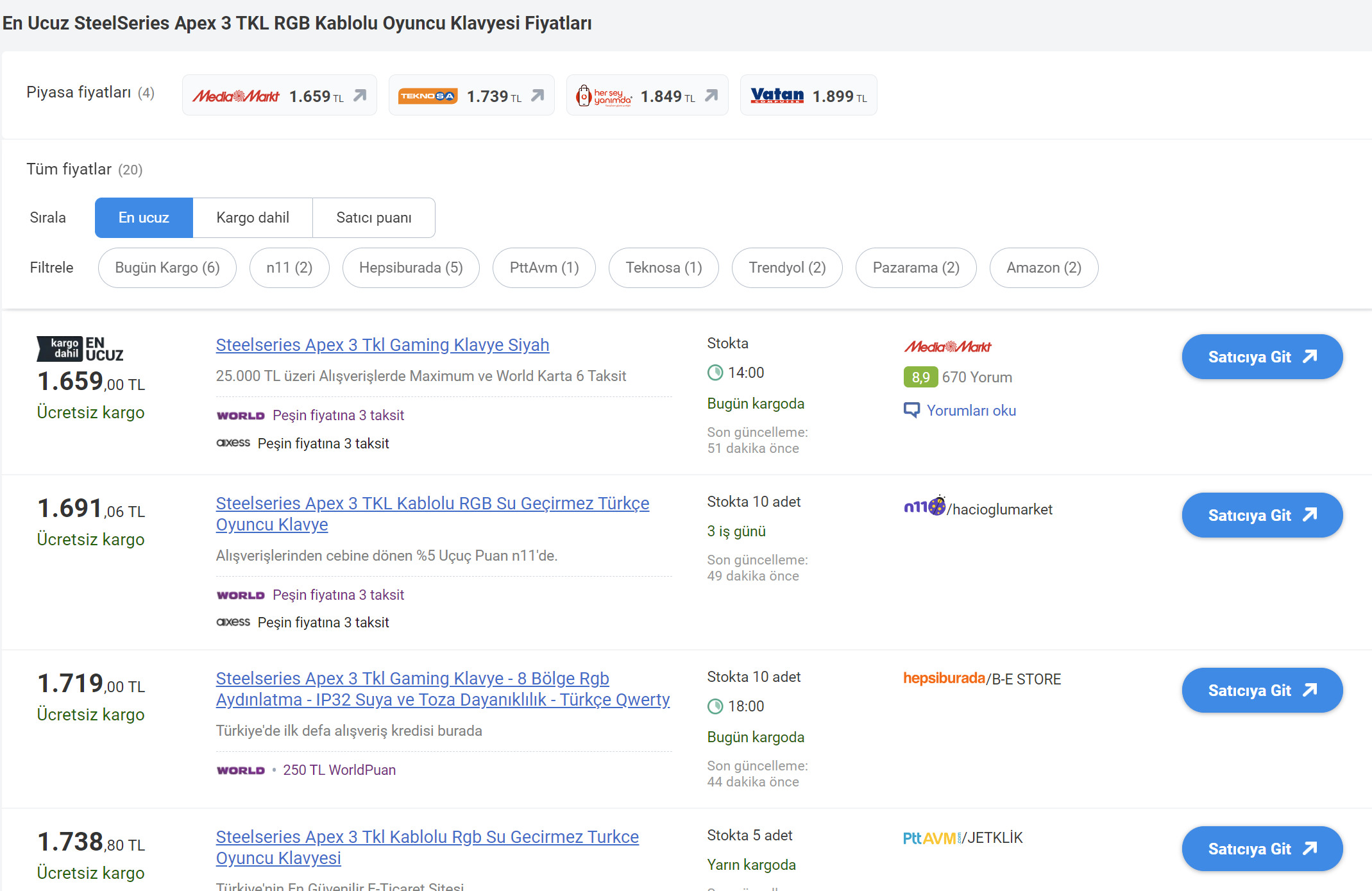
Task: Click World card logo in n11 listing
Action: [x=241, y=595]
